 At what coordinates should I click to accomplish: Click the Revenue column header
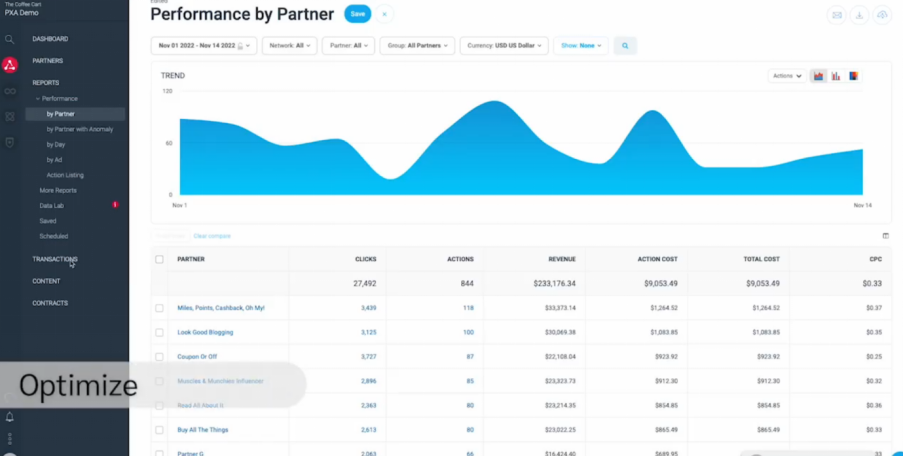coord(561,259)
